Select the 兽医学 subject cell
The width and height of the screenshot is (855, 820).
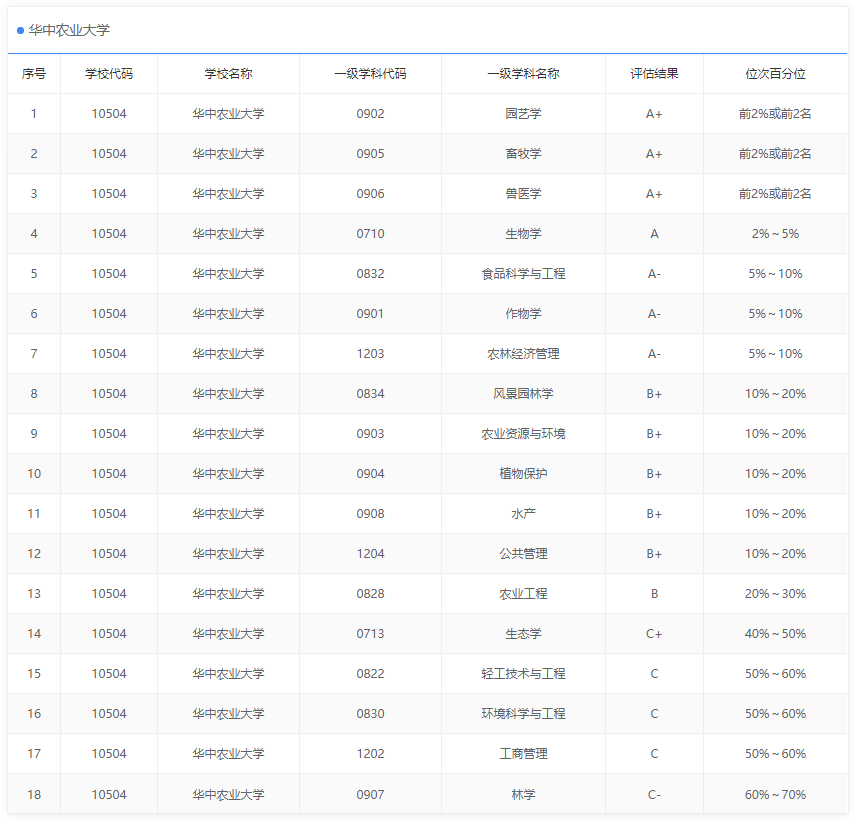[523, 194]
